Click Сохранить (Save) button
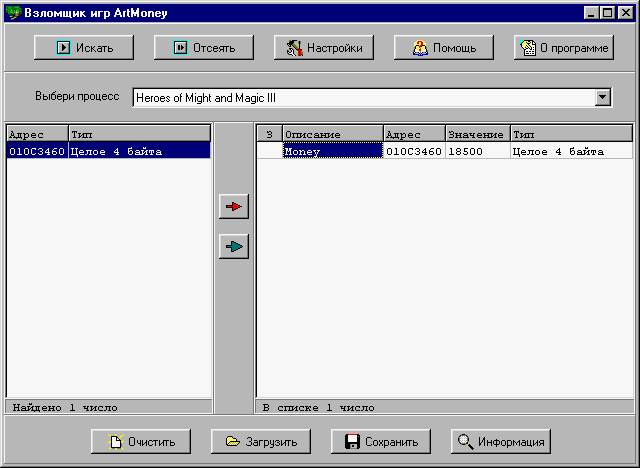Screen dimensions: 640x468 (380, 441)
